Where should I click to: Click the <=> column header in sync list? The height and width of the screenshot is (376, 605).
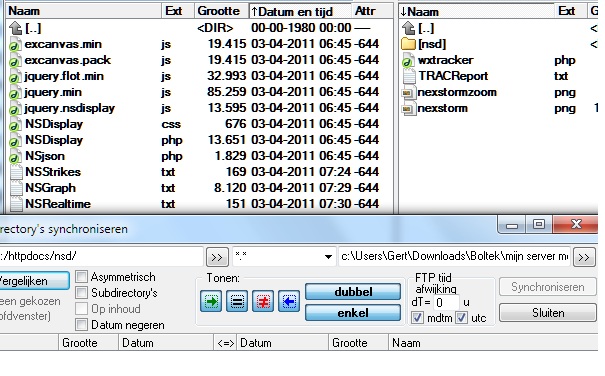225,343
